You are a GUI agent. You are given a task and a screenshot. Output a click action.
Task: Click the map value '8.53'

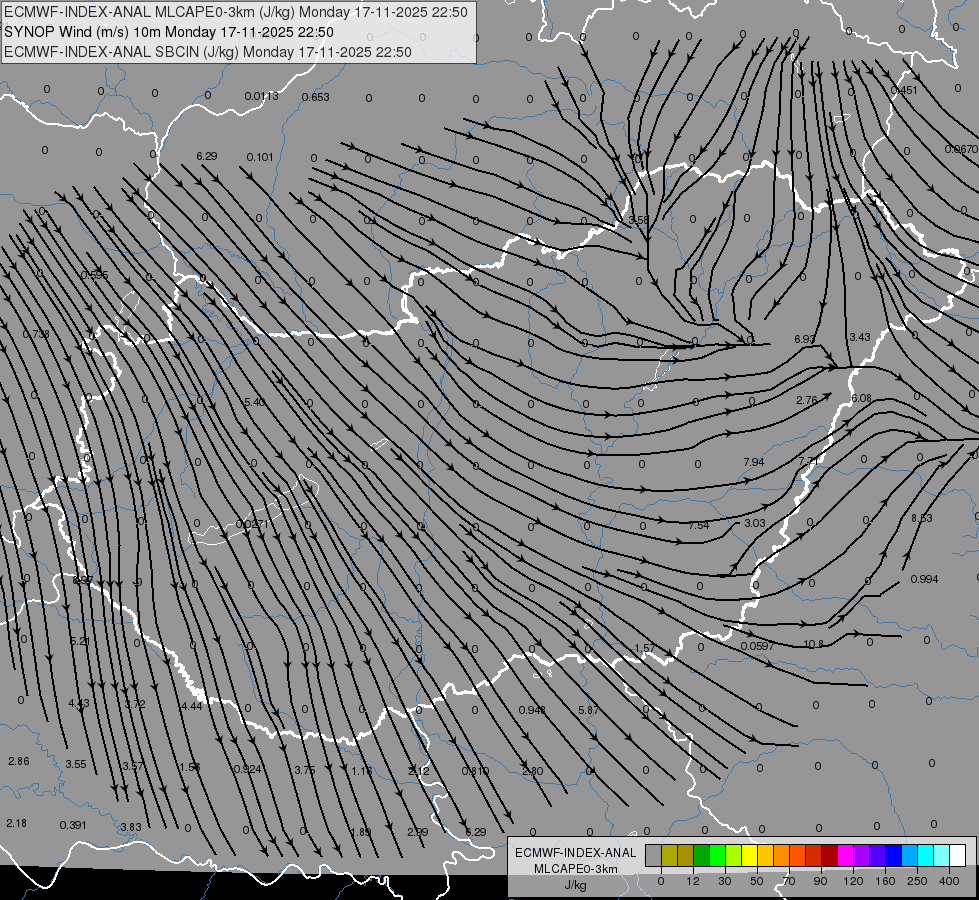[922, 518]
